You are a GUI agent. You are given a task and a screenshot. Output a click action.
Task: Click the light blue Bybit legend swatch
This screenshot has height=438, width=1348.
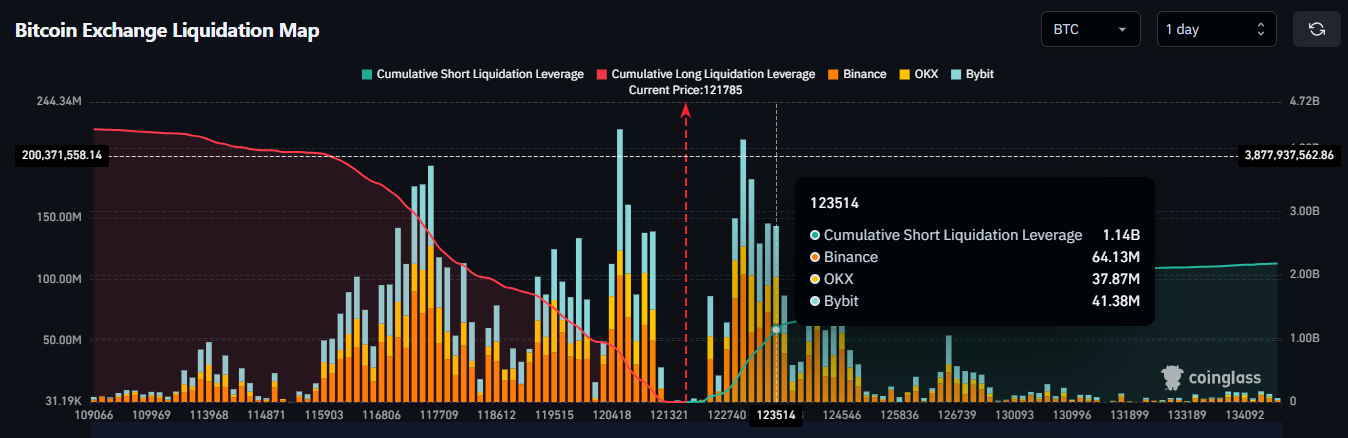coord(956,74)
